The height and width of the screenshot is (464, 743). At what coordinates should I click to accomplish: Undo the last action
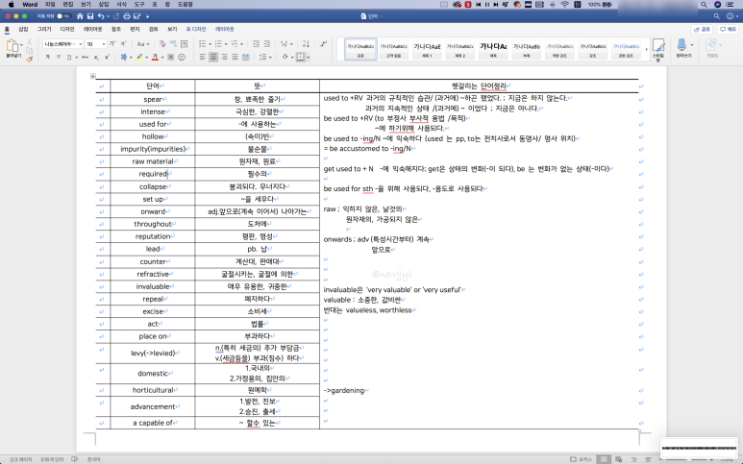101,16
